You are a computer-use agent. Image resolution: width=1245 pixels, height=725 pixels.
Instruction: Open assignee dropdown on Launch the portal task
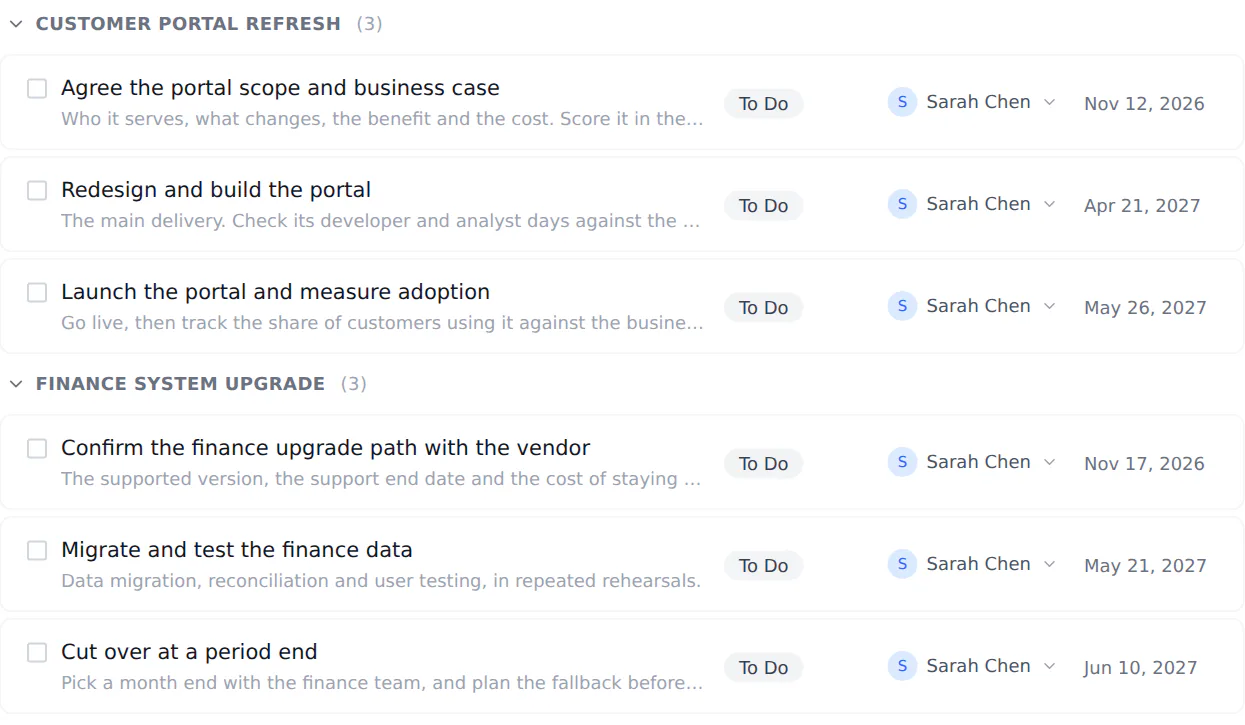point(1049,306)
